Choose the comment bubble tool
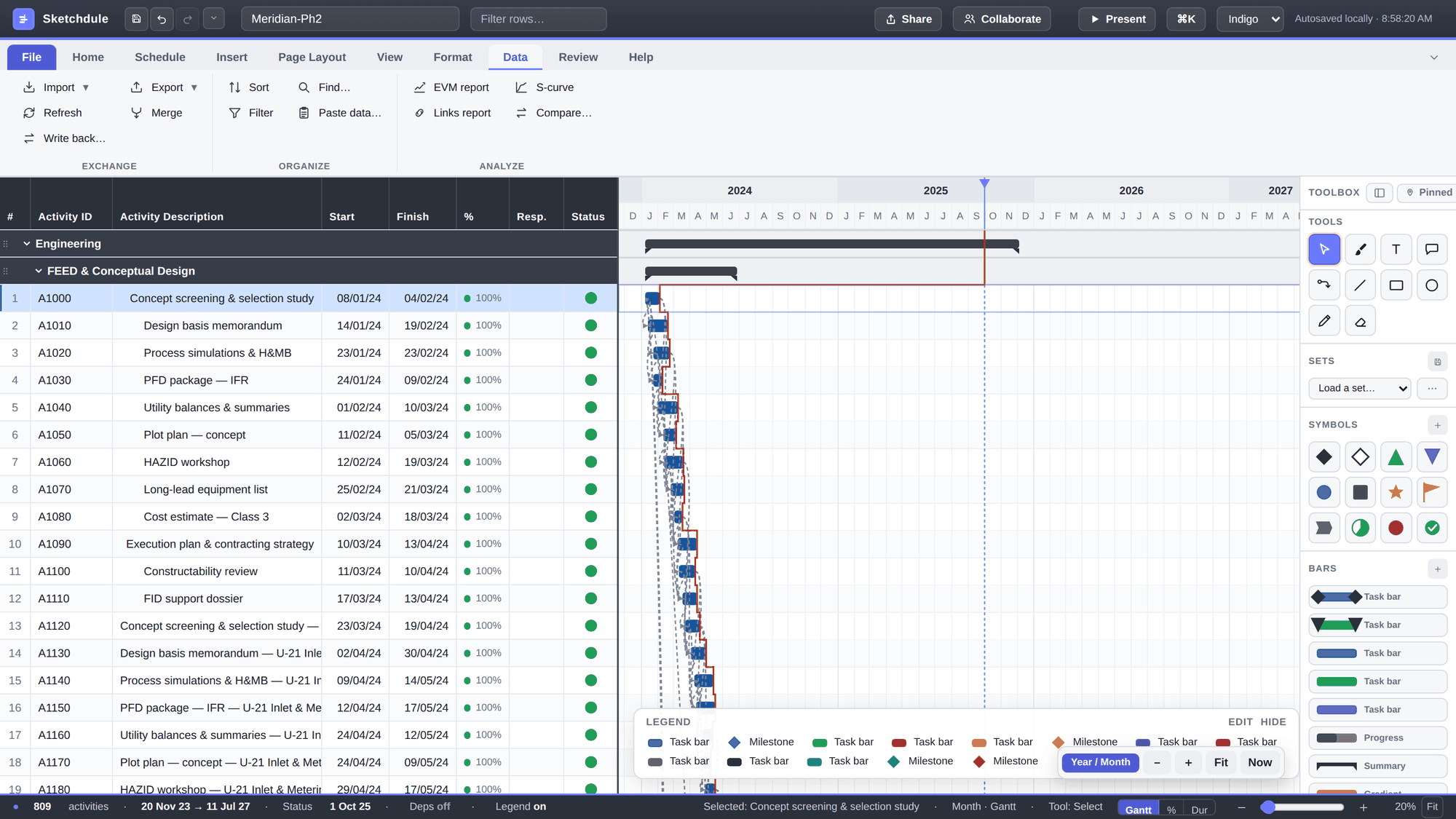 [x=1431, y=250]
